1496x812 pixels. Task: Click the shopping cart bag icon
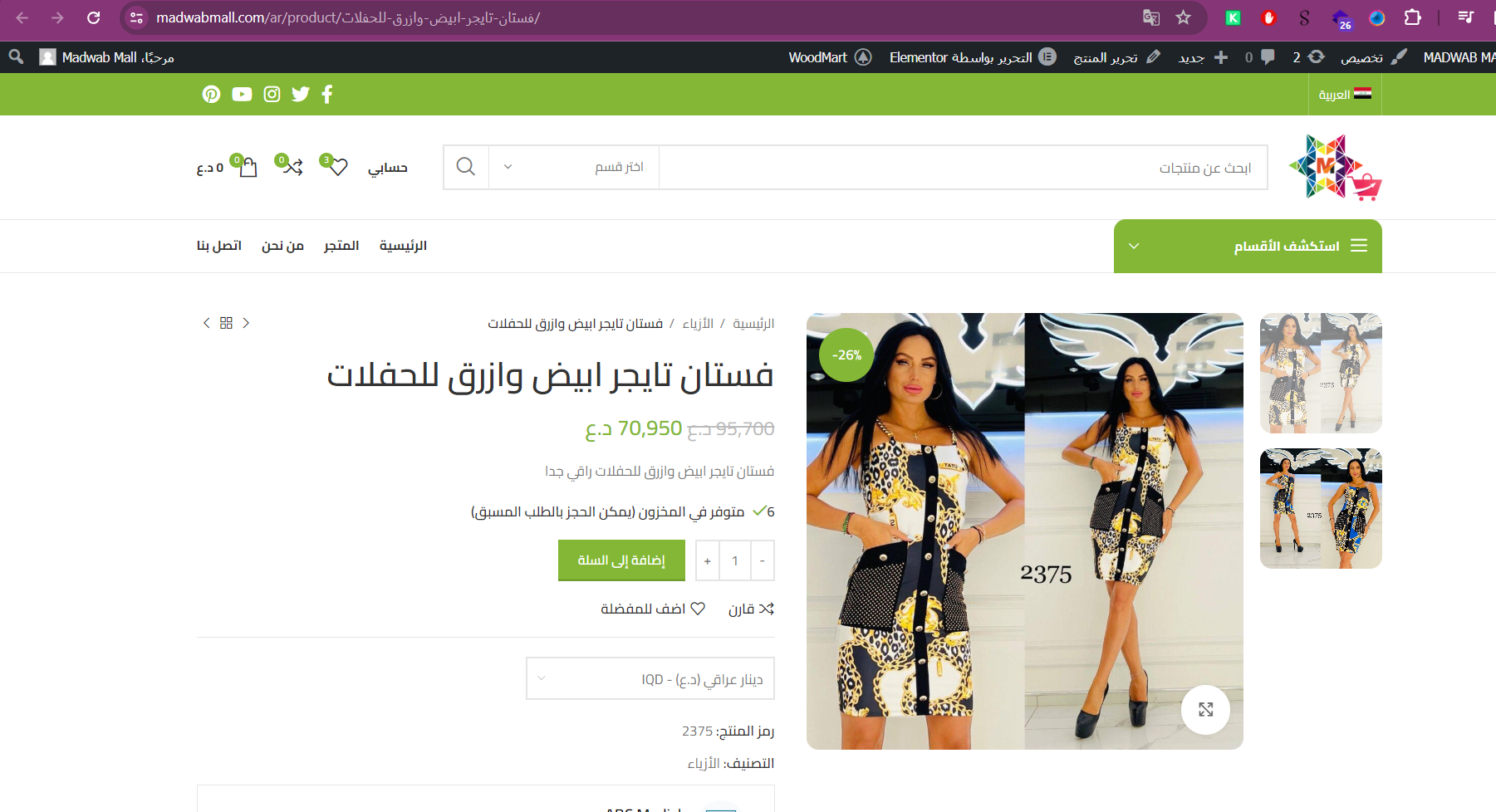248,167
